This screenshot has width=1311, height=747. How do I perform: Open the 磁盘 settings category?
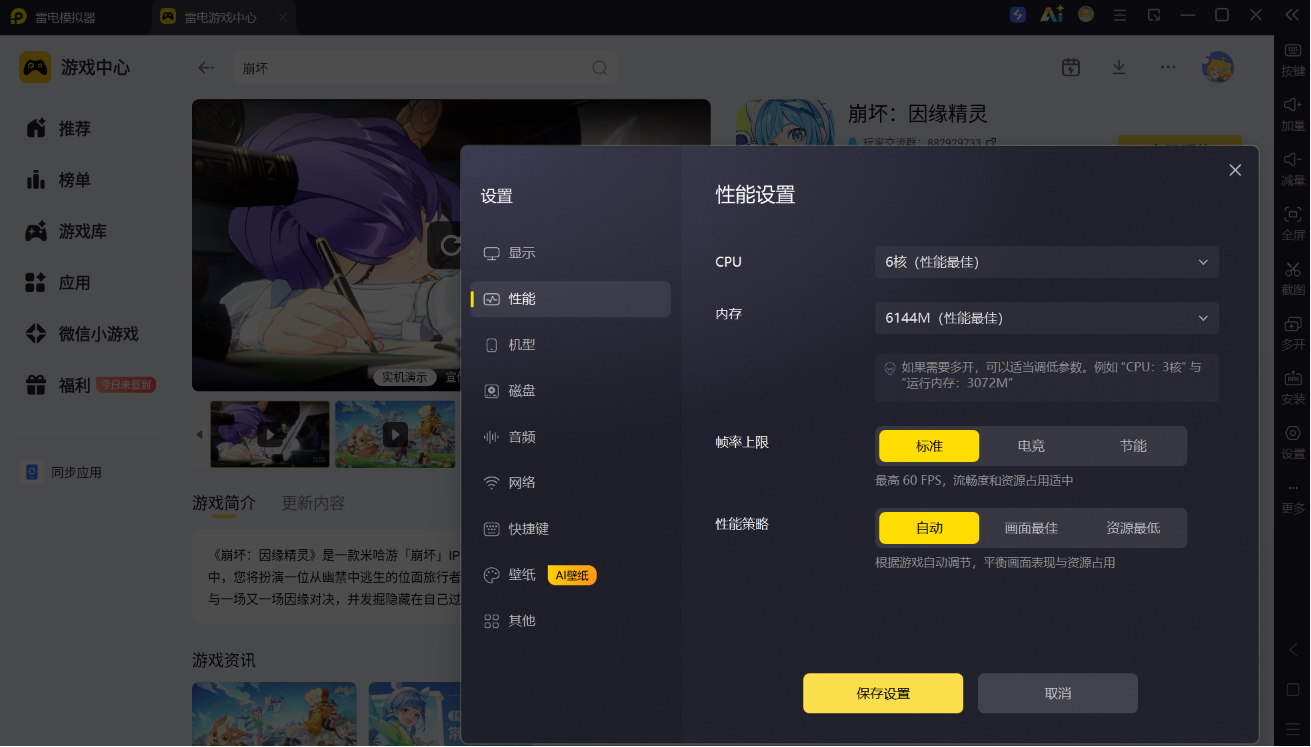tap(570, 391)
